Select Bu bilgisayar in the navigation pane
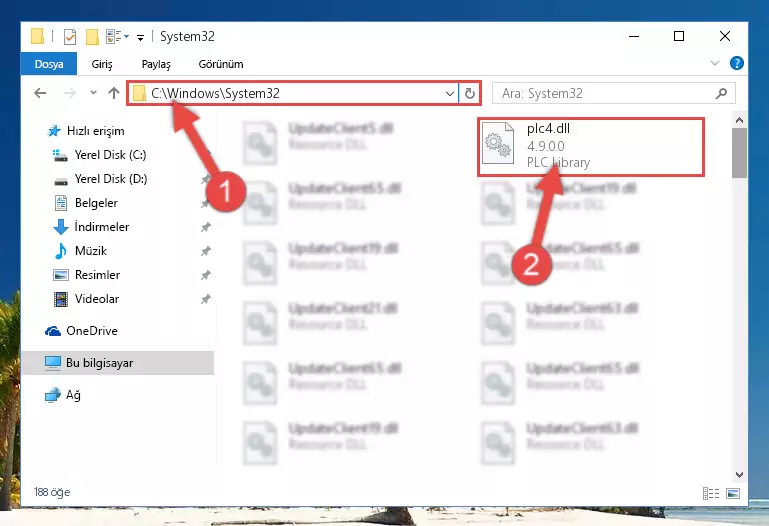The height and width of the screenshot is (526, 769). click(x=118, y=363)
